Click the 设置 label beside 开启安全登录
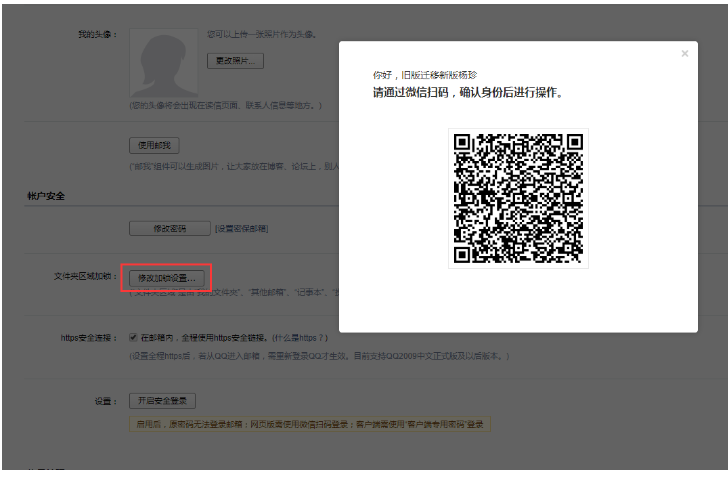The width and height of the screenshot is (728, 480). pos(106,401)
